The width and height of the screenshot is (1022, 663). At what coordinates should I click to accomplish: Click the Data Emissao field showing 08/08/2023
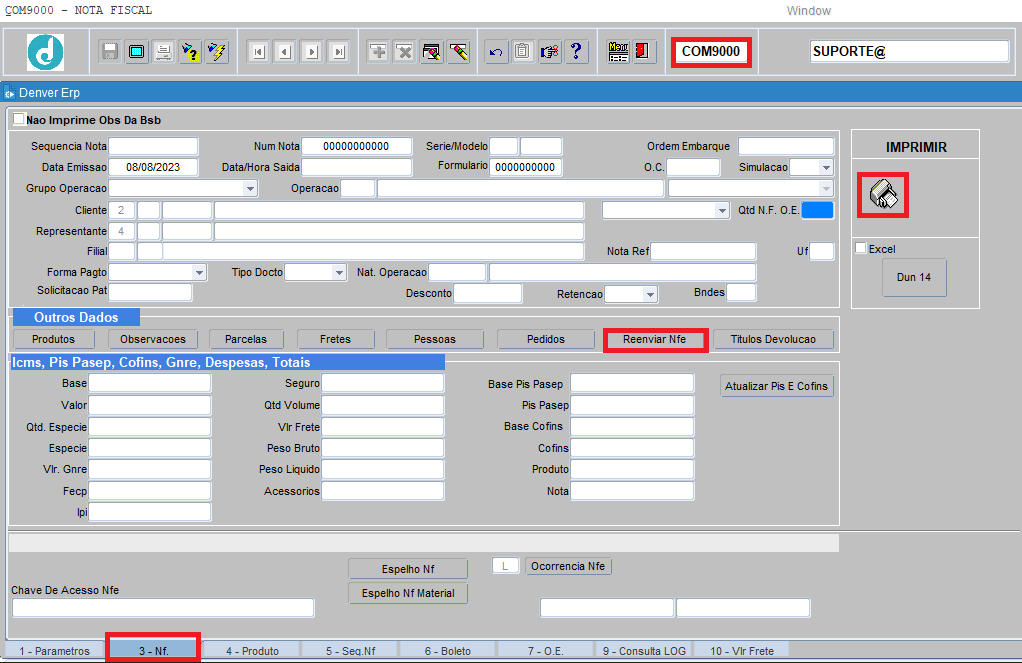(x=153, y=167)
